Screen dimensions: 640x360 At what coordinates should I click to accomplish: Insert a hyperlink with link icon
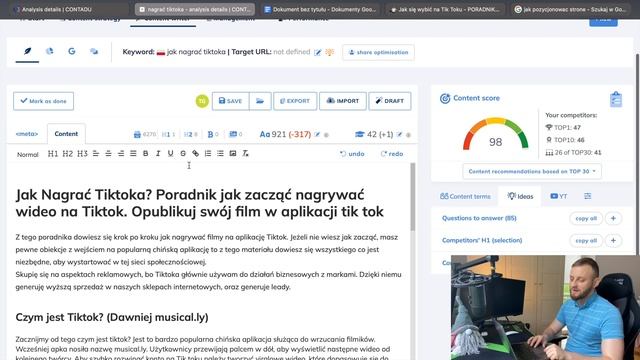click(196, 154)
